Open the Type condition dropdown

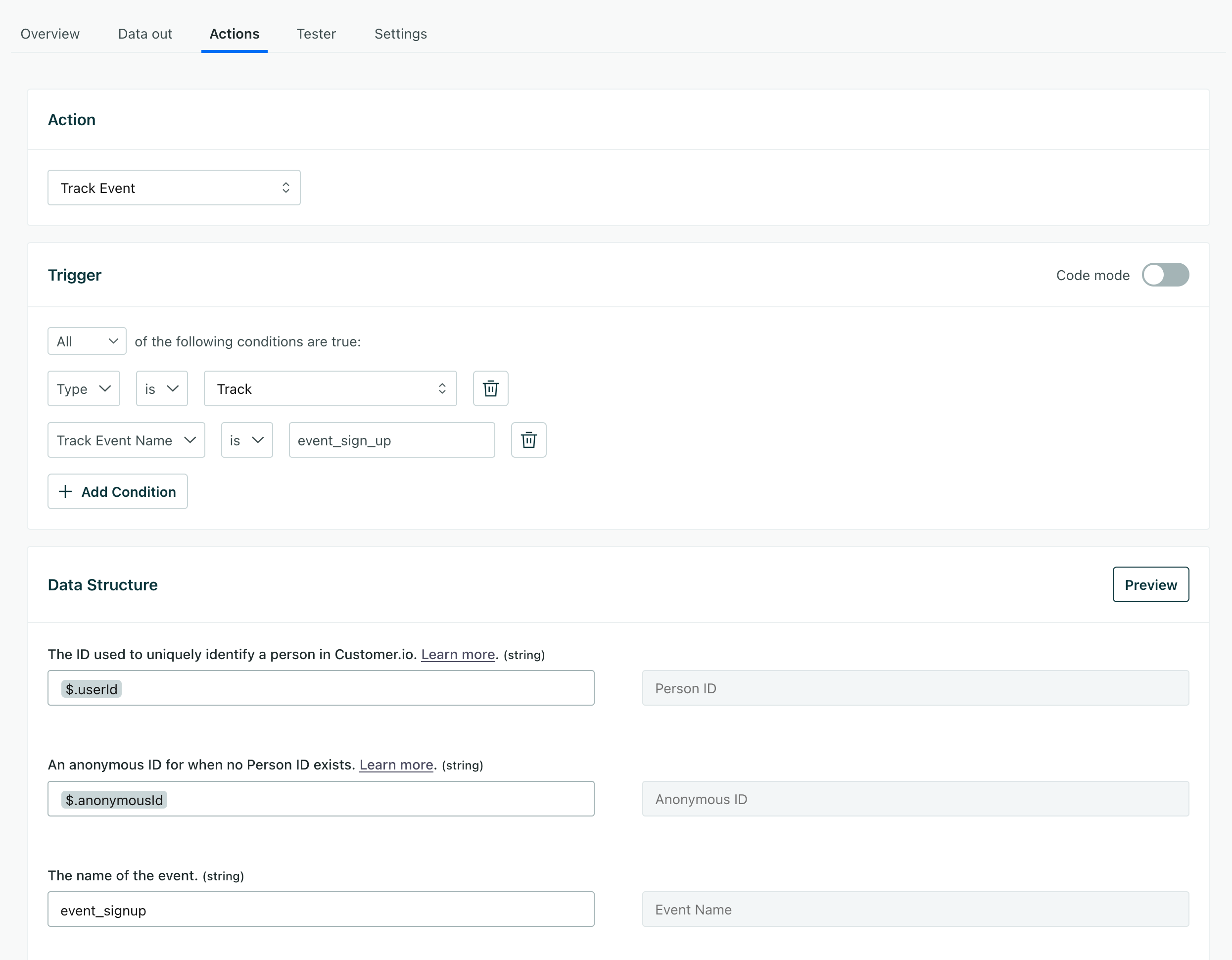84,388
